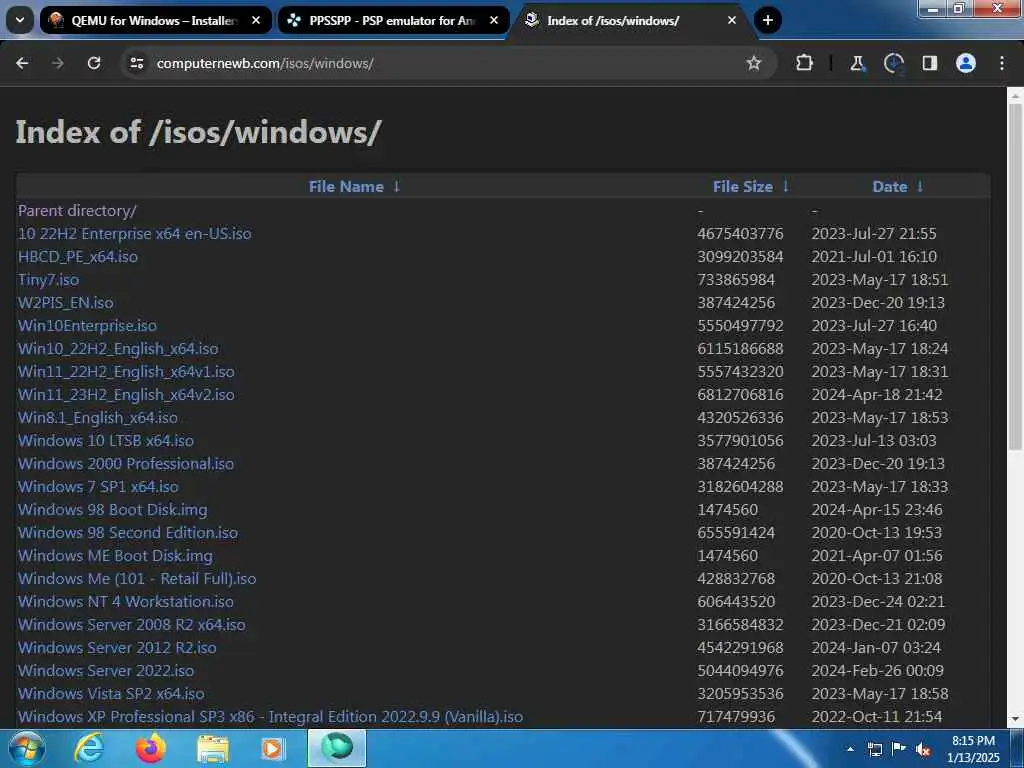Download Windows Vista SP2 x64.iso
Screen dimensions: 1024x768
coord(111,694)
